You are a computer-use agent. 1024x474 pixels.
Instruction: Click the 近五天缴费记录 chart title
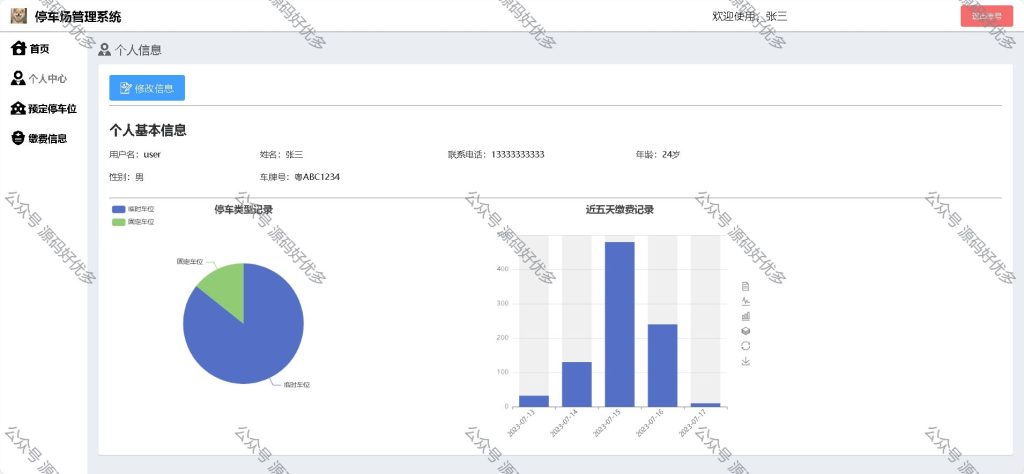[620, 210]
